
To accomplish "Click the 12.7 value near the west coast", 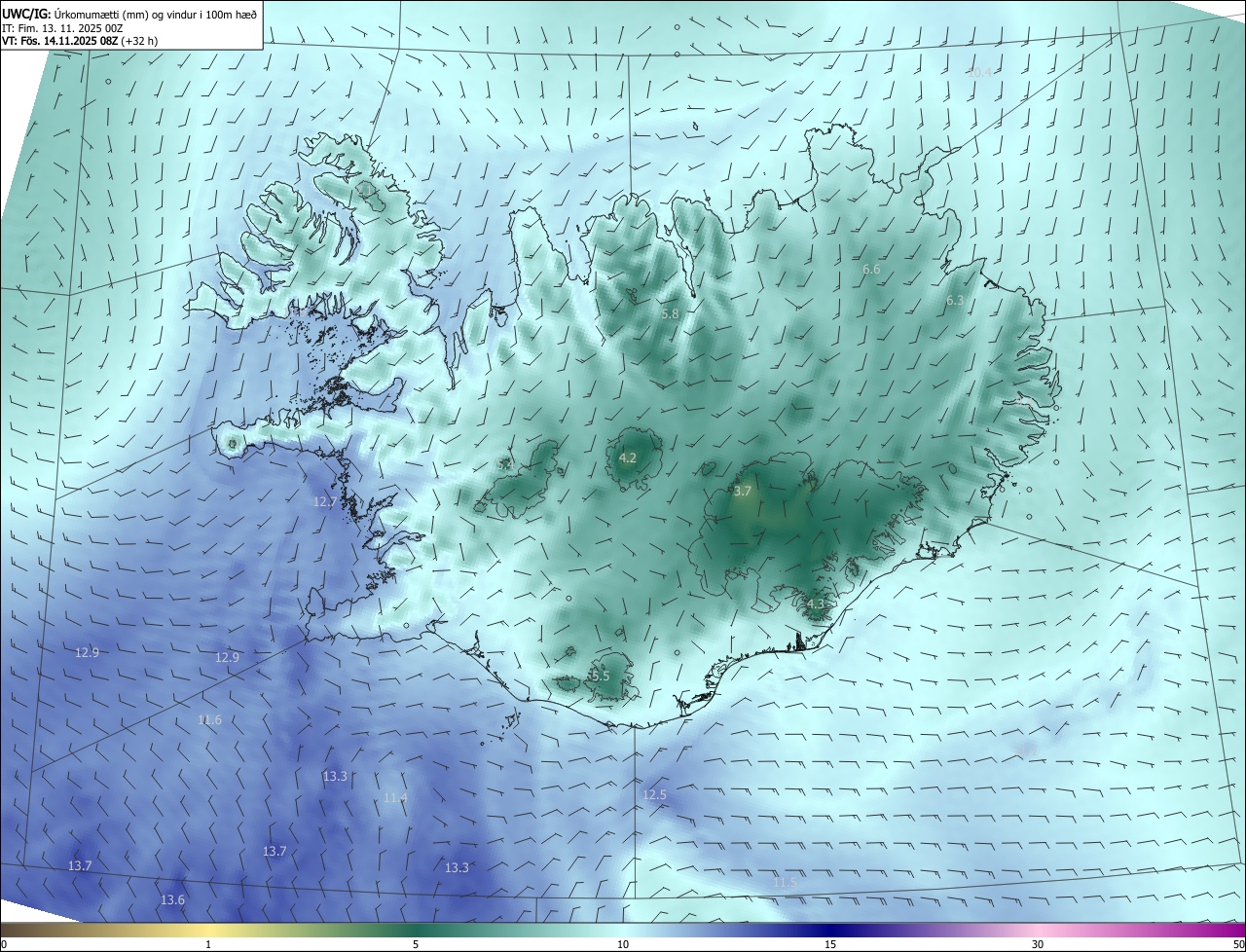I will [x=324, y=502].
